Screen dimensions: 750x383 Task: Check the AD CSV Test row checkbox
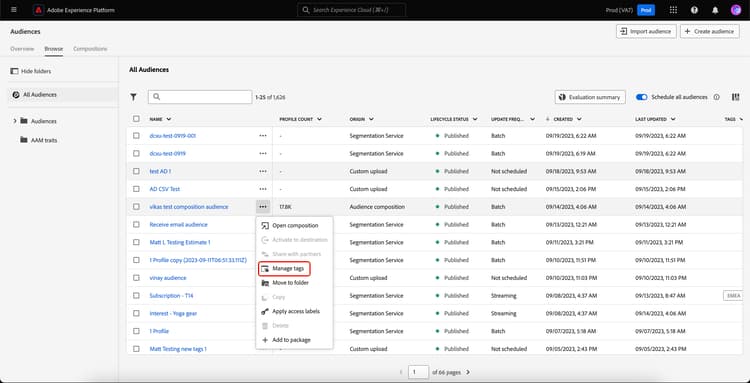(136, 189)
